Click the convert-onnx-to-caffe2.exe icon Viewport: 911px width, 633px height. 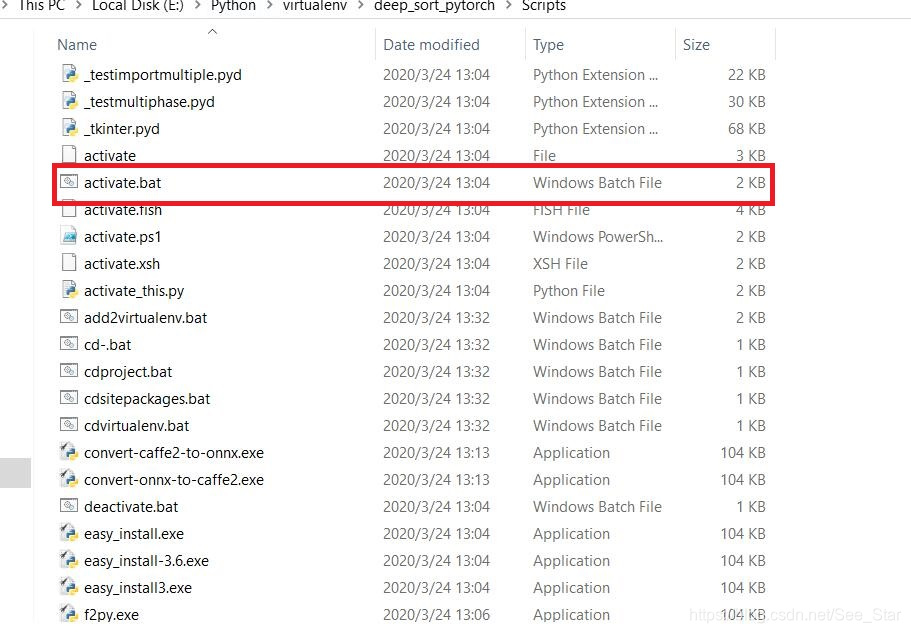click(69, 479)
